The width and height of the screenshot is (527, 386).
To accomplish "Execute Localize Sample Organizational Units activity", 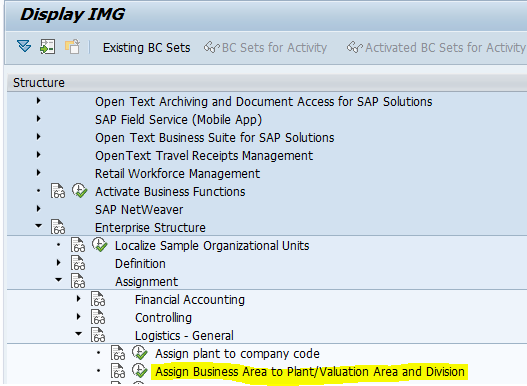I will tap(99, 245).
